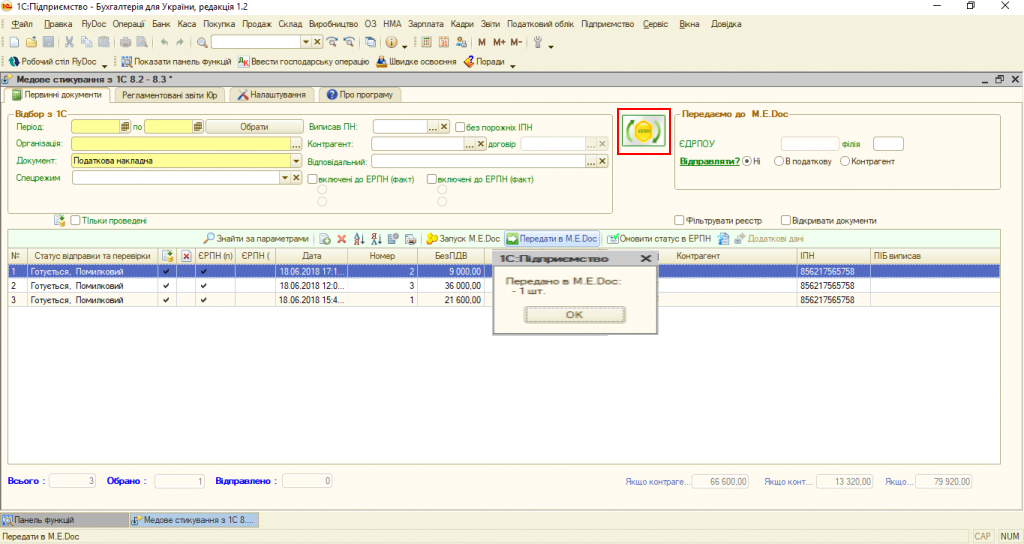Click the Cut scissors icon
This screenshot has width=1024, height=544.
pyautogui.click(x=69, y=42)
